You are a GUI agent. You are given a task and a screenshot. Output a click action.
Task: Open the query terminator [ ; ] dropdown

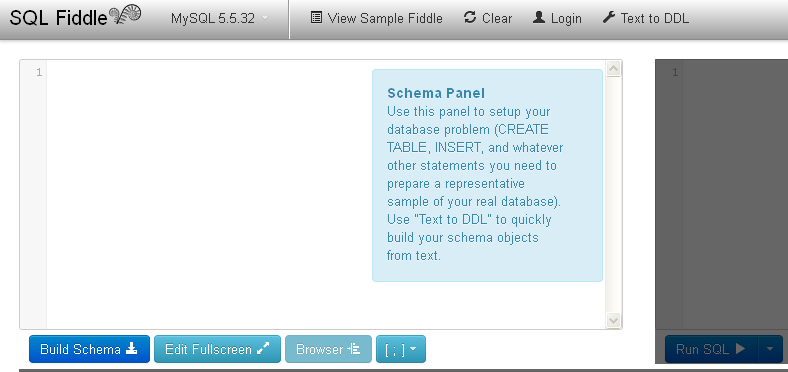[x=401, y=349]
